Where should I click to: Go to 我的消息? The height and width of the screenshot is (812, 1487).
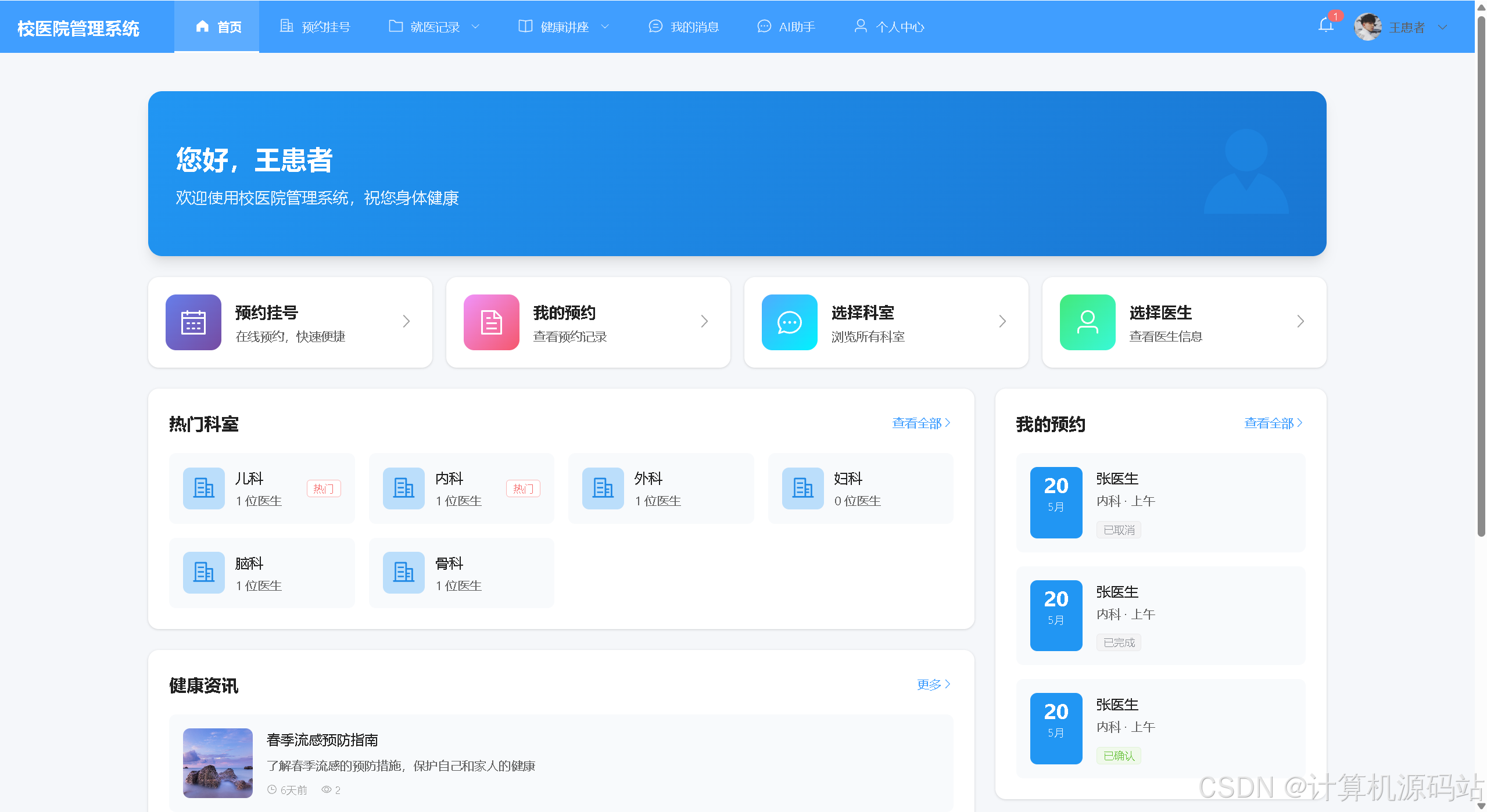pyautogui.click(x=684, y=27)
